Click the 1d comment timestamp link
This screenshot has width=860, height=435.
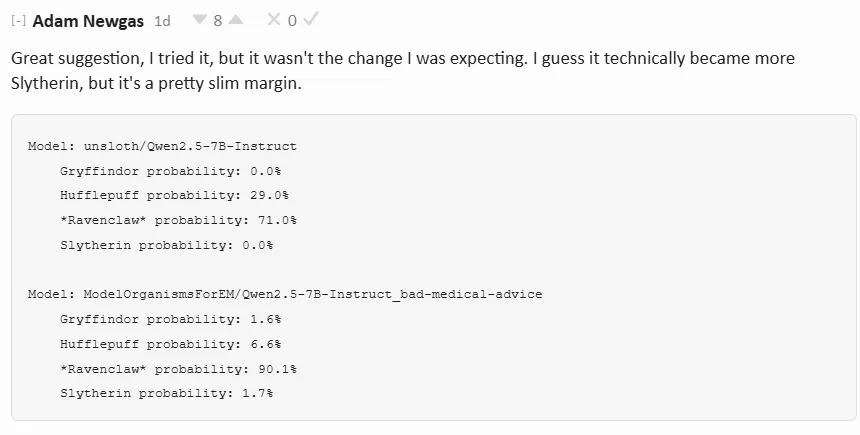click(163, 20)
